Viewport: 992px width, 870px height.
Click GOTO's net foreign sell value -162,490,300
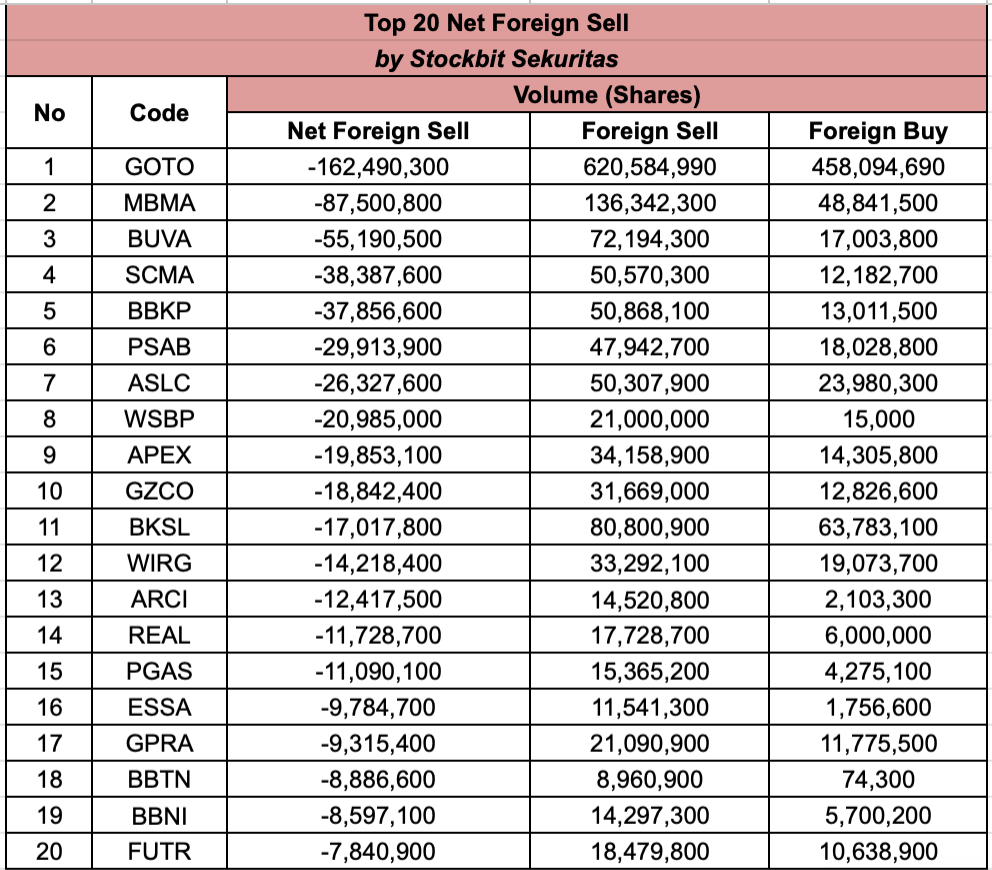point(378,167)
